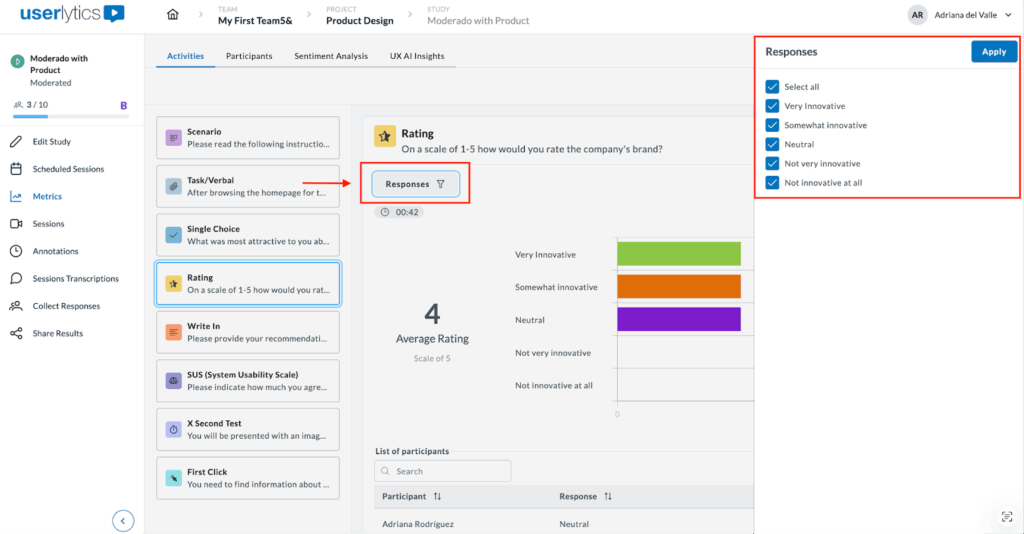Viewport: 1024px width, 534px height.
Task: Open Collect Responses in the sidebar
Action: (66, 306)
